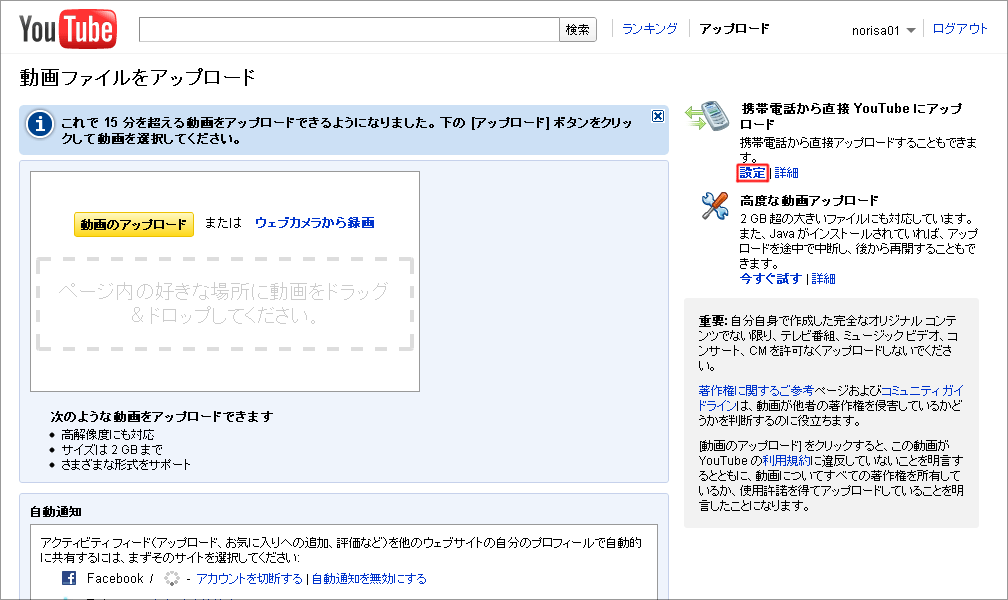Click the mobile phone upload icon
The width and height of the screenshot is (1008, 600).
pyautogui.click(x=706, y=116)
